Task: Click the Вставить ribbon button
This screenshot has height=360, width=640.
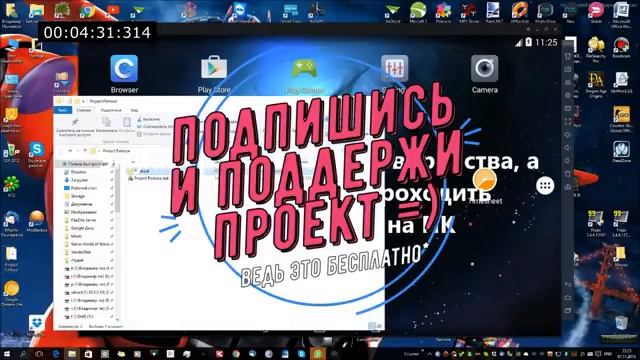Action: [x=127, y=124]
